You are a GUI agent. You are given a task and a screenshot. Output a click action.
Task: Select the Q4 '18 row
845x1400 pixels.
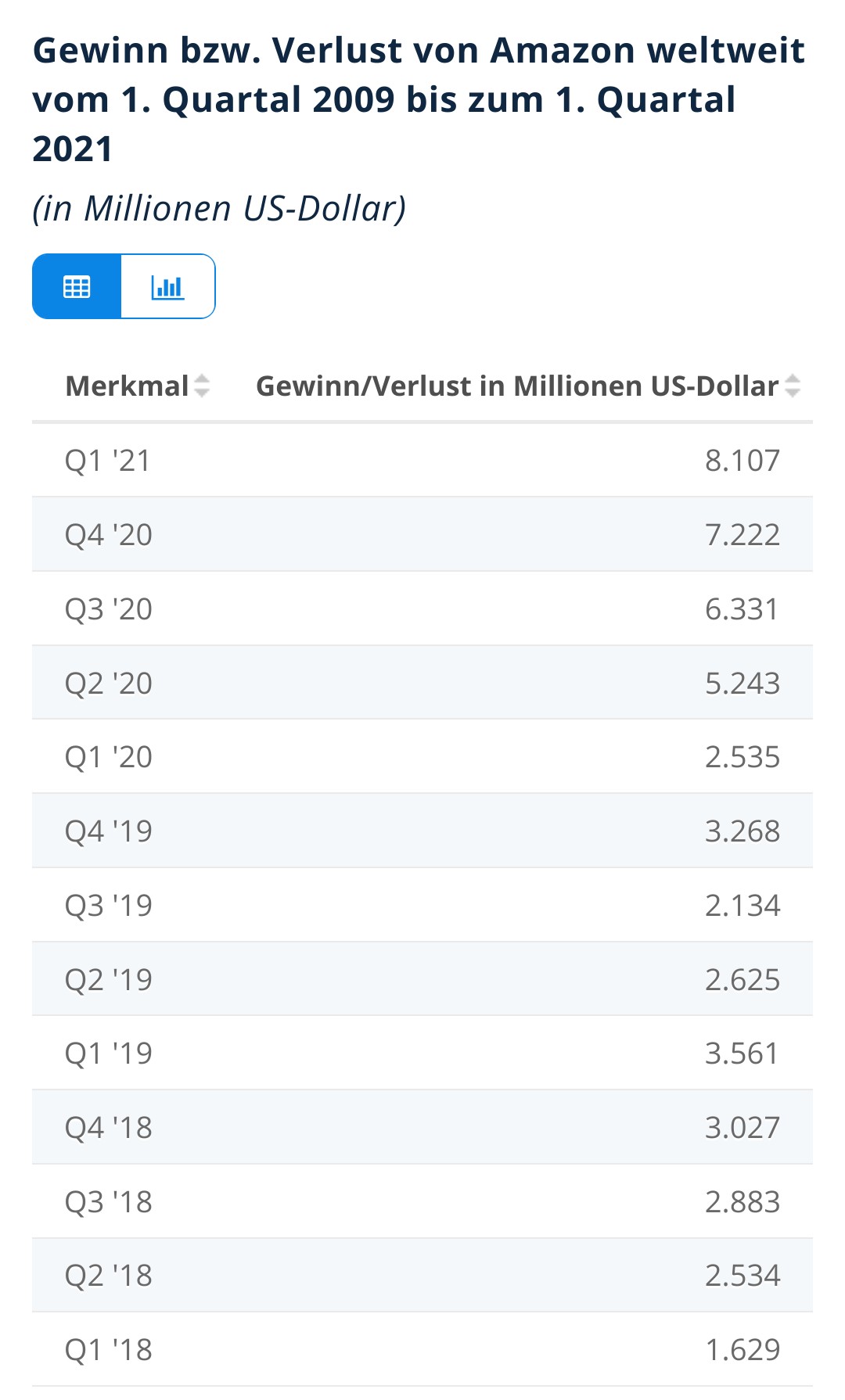coord(422,1128)
